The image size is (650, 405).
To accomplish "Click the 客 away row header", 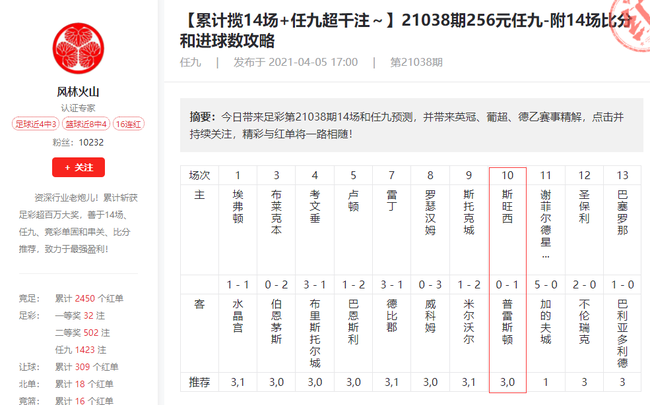I will point(199,304).
